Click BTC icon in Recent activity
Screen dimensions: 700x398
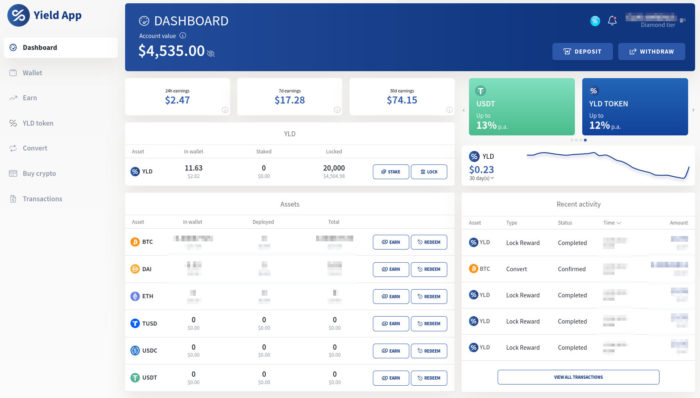tap(474, 269)
